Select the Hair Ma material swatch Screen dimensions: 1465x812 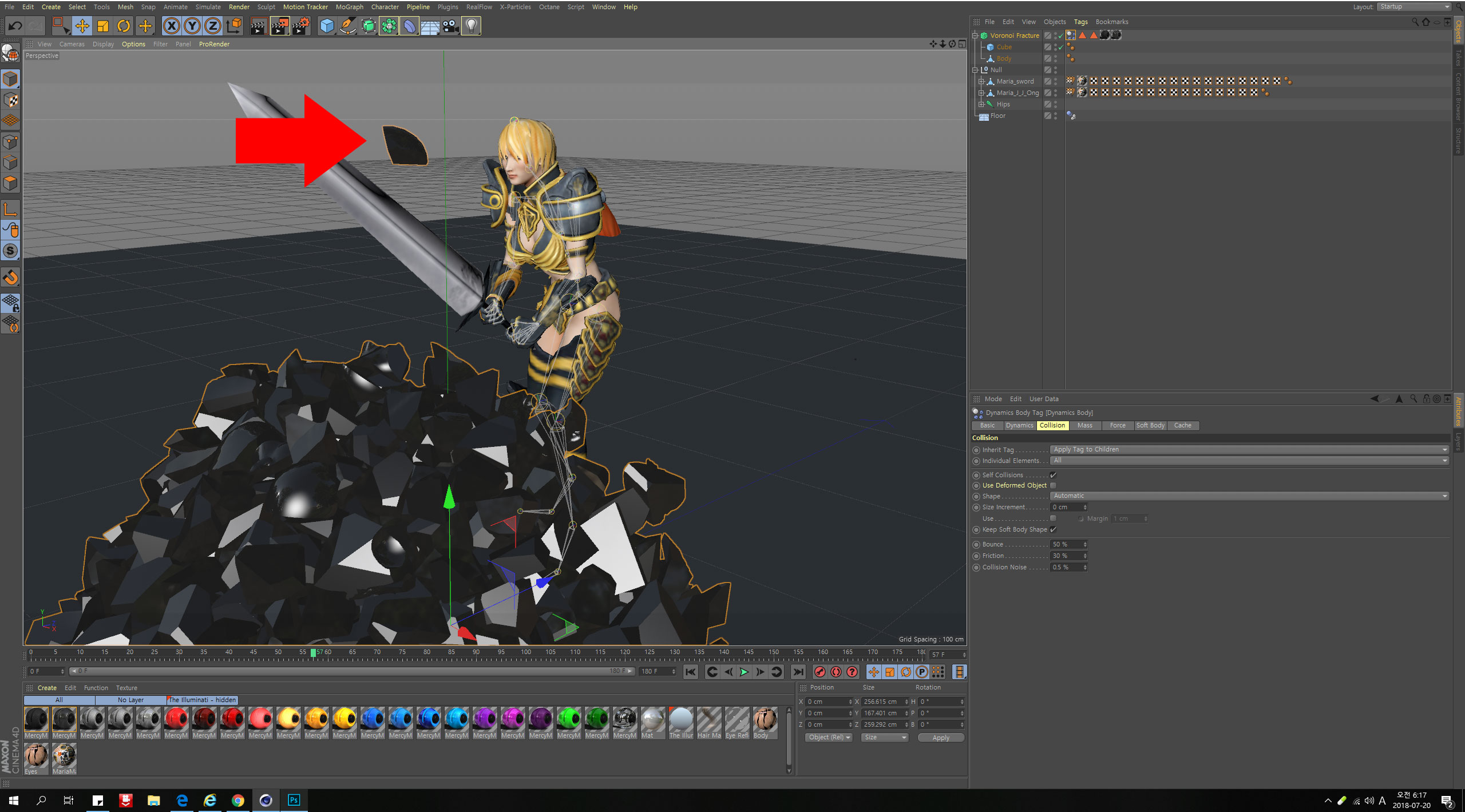(709, 723)
